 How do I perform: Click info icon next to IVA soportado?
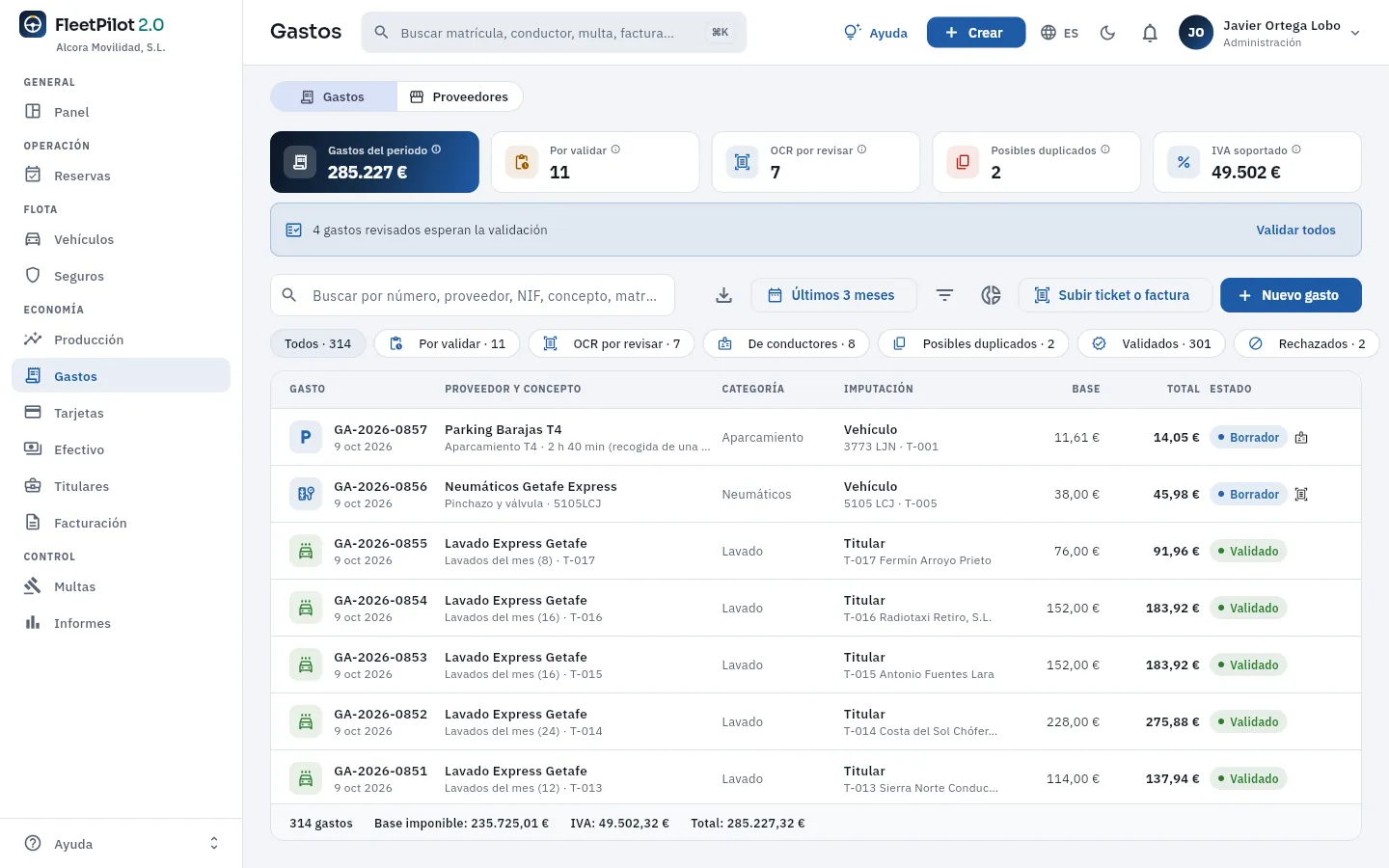[1296, 149]
